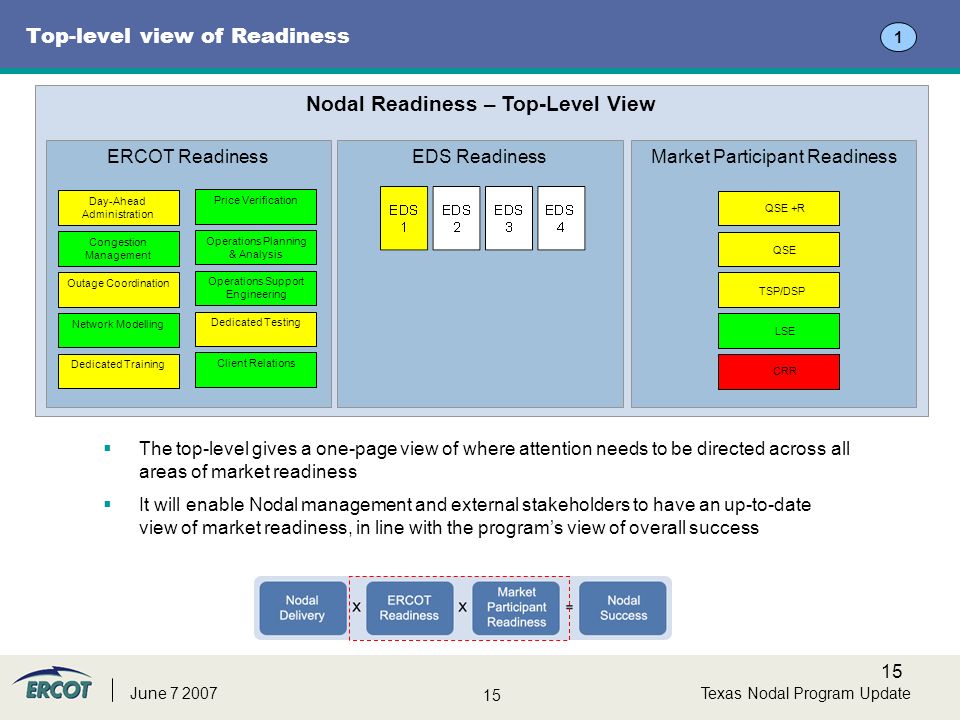Select the Price Verification box
Screen dimensions: 960x720
pyautogui.click(x=256, y=207)
